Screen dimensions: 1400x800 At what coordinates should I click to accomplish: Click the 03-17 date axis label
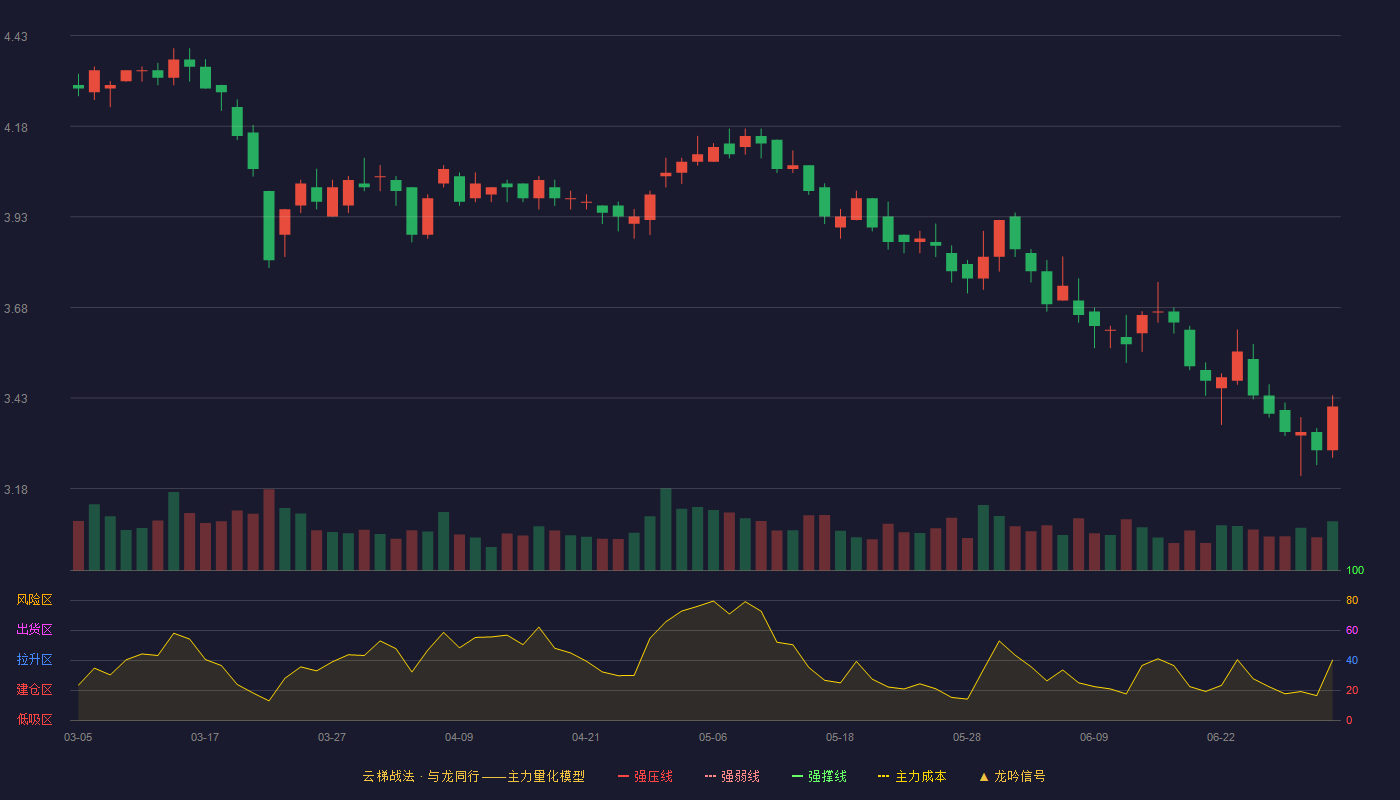click(205, 737)
